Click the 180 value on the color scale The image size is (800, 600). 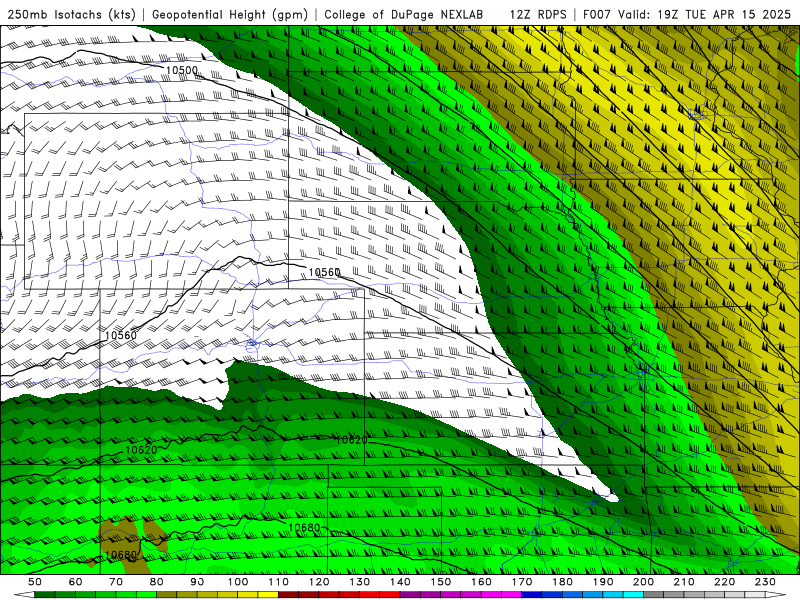pos(562,582)
